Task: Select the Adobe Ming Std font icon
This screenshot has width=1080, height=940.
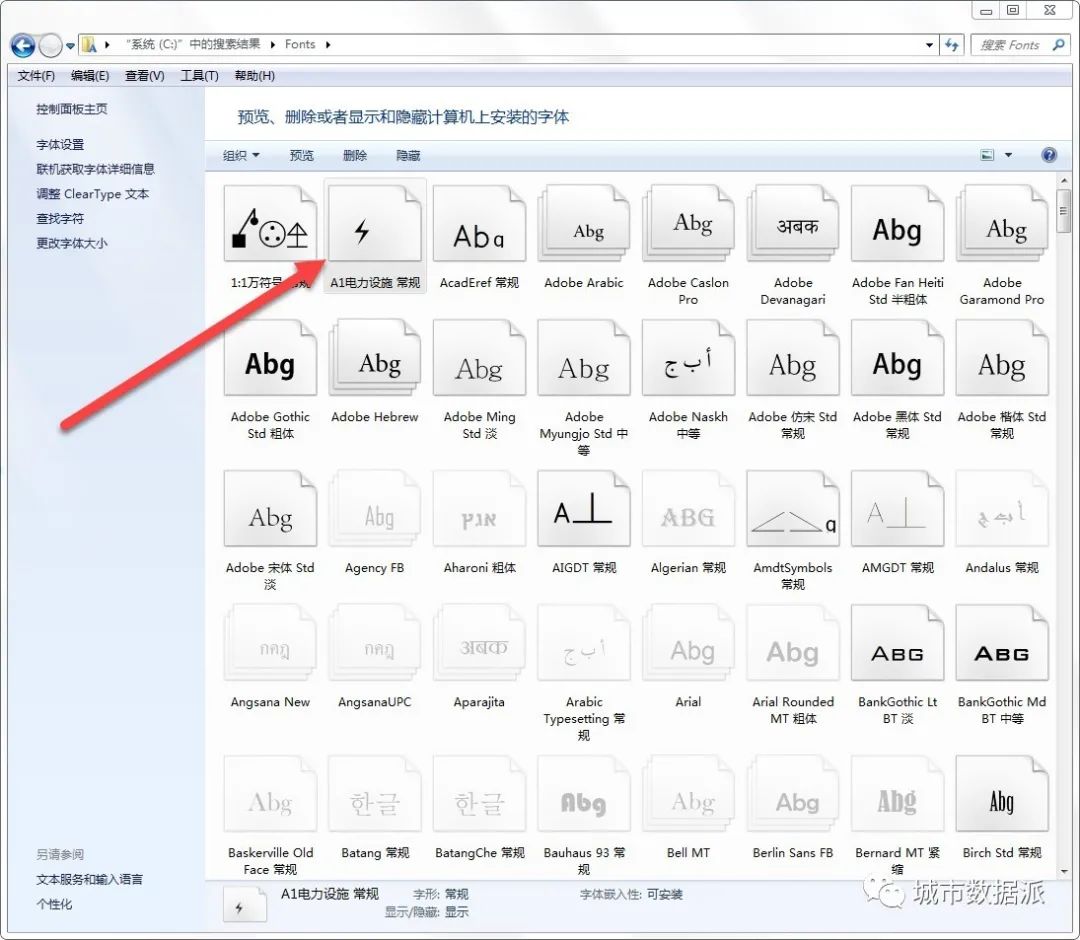Action: tap(479, 357)
